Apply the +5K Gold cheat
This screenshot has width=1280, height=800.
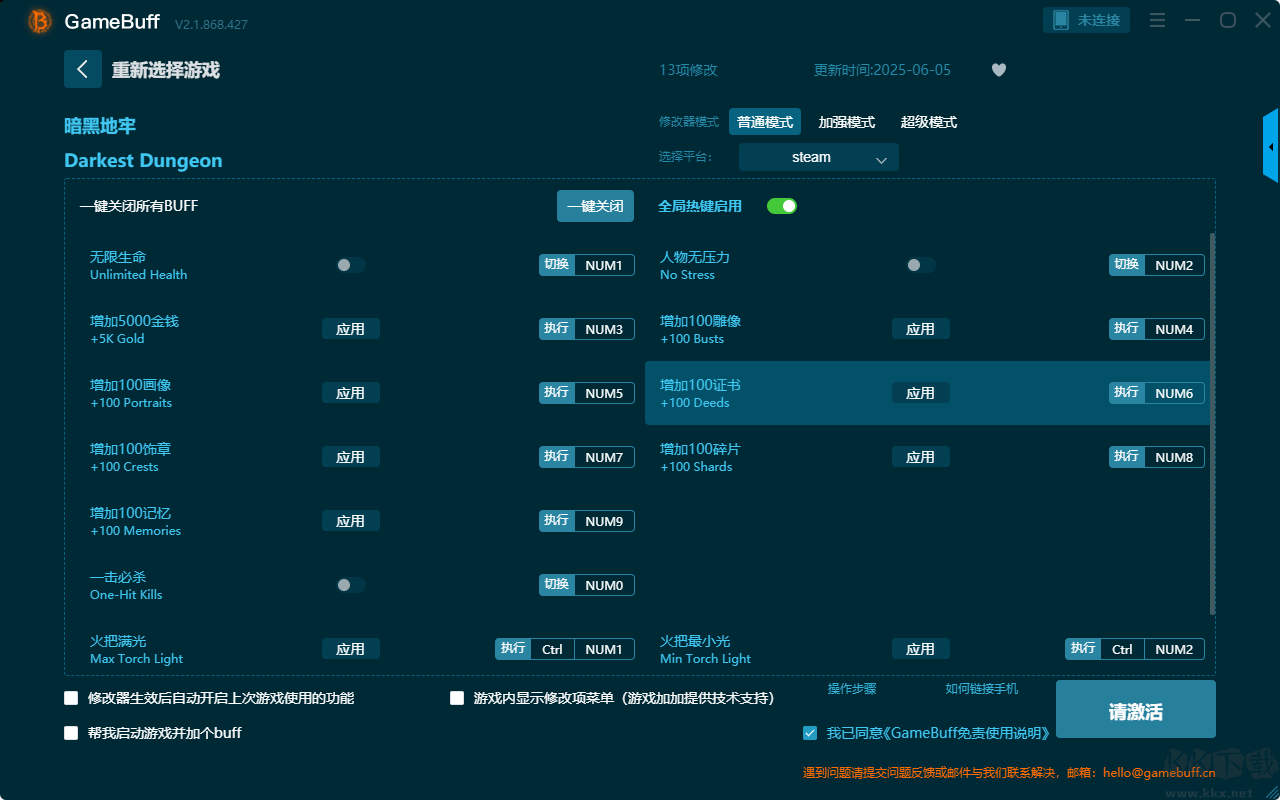tap(351, 329)
